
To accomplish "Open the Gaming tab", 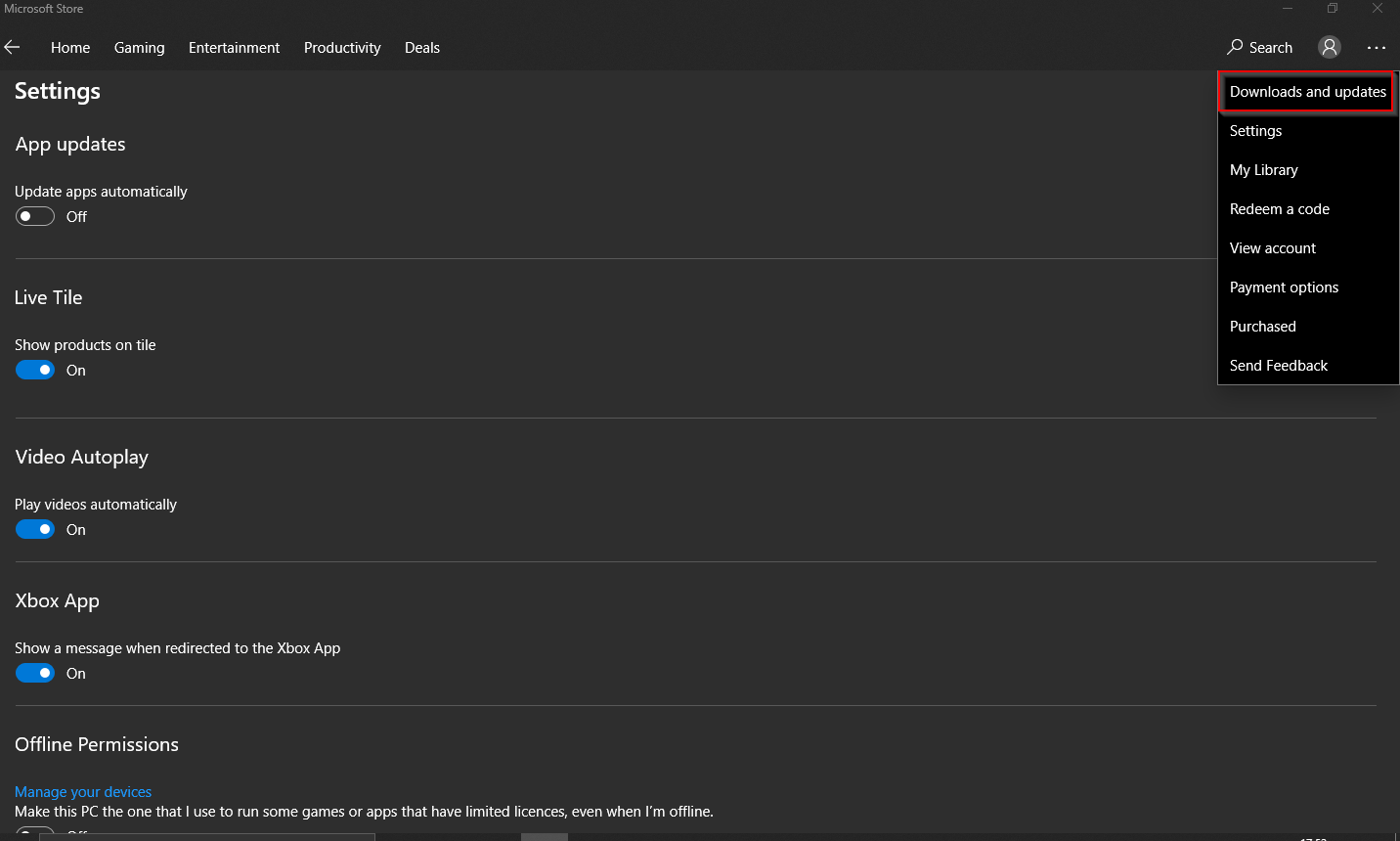I will pyautogui.click(x=139, y=47).
